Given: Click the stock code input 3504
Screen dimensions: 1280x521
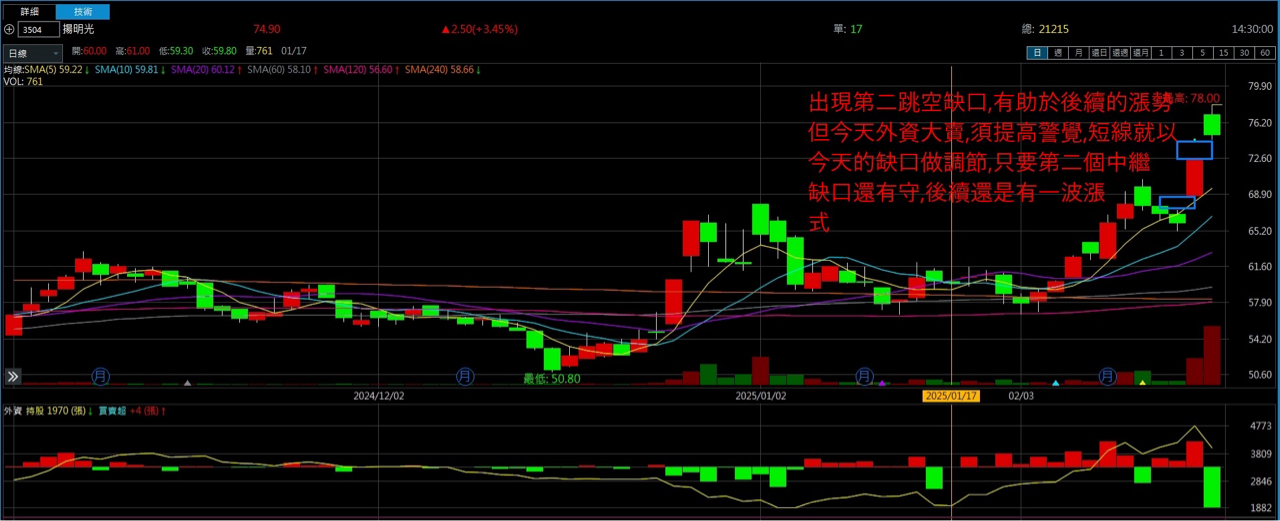Looking at the screenshot, I should tap(38, 30).
